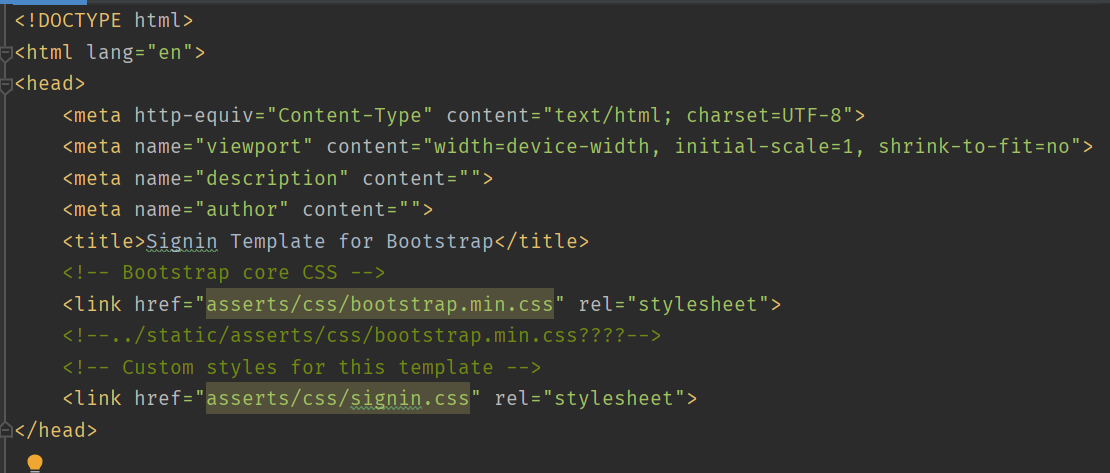Click rel="stylesheet" on the signin.css line
1110x473 pixels.
[x=590, y=399]
